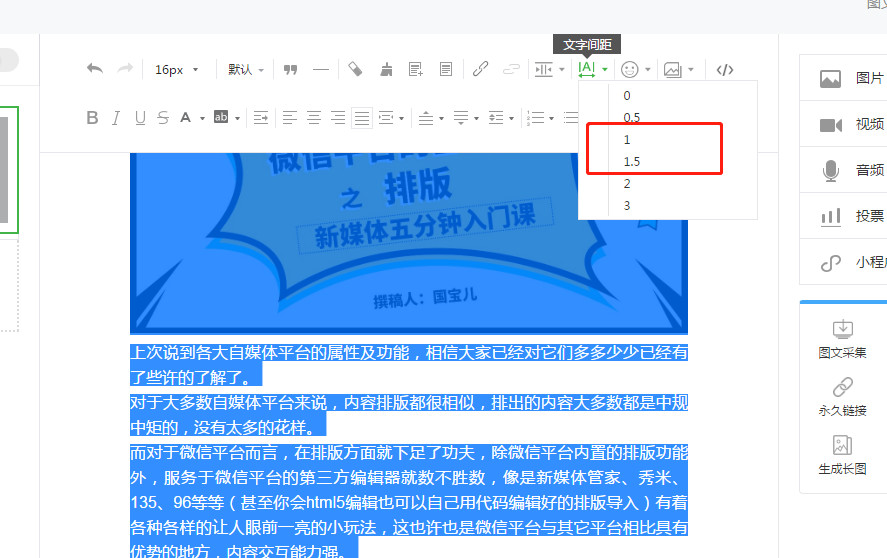The image size is (887, 558).
Task: Click the text font color A icon
Action: (x=186, y=117)
